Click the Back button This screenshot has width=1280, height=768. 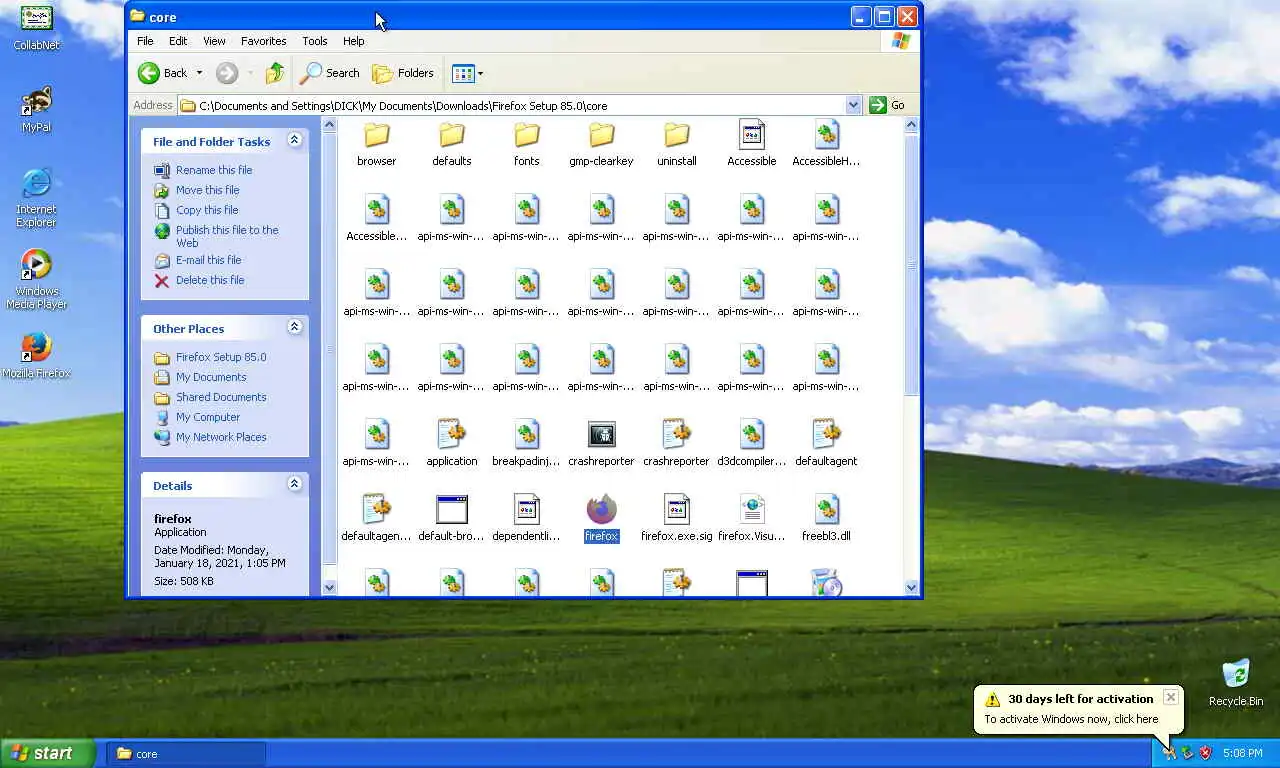163,73
